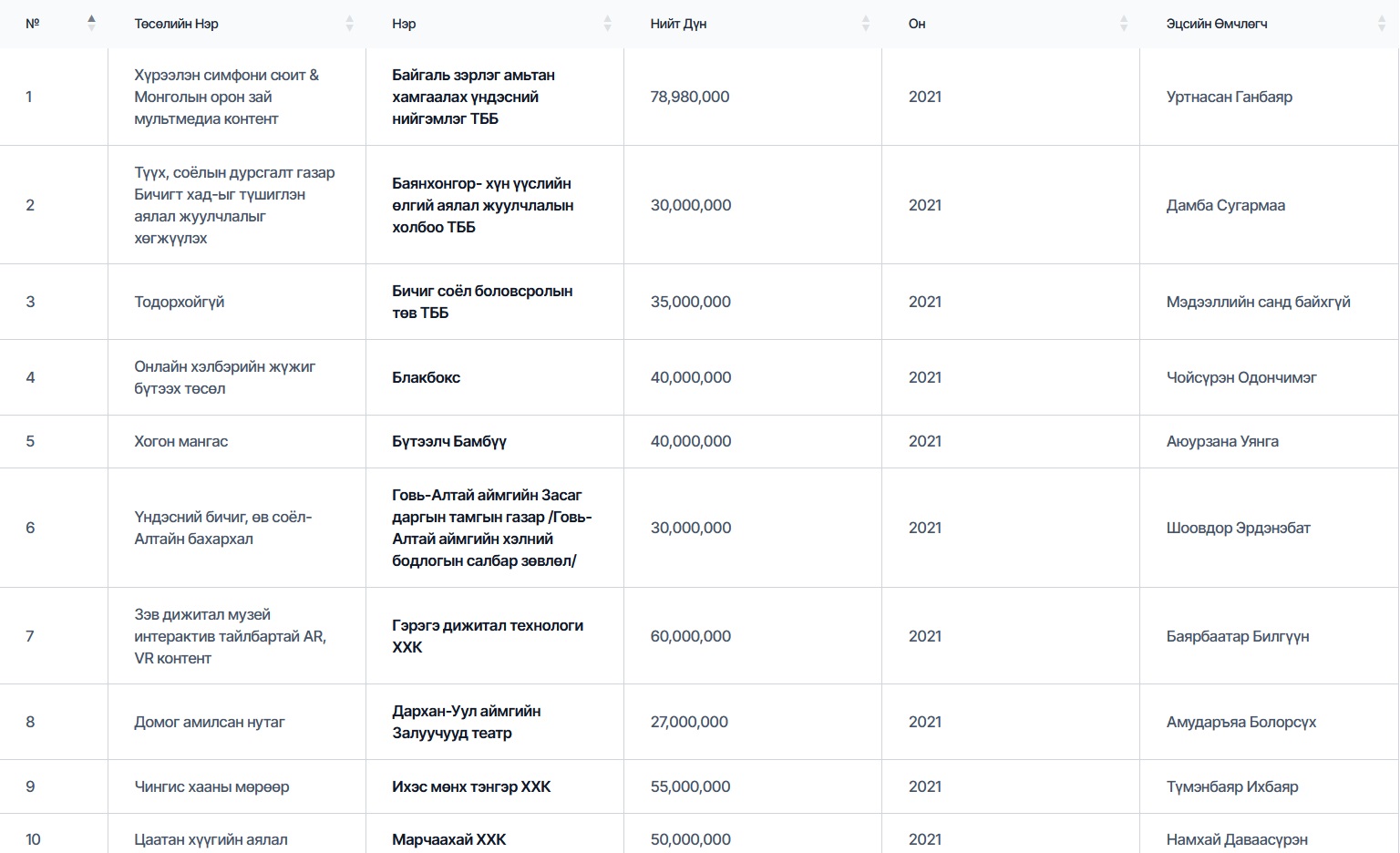Screen dimensions: 1400x853
Task: Open Гэрэгэ дижитал технологи ХХК entry
Action: pos(487,636)
